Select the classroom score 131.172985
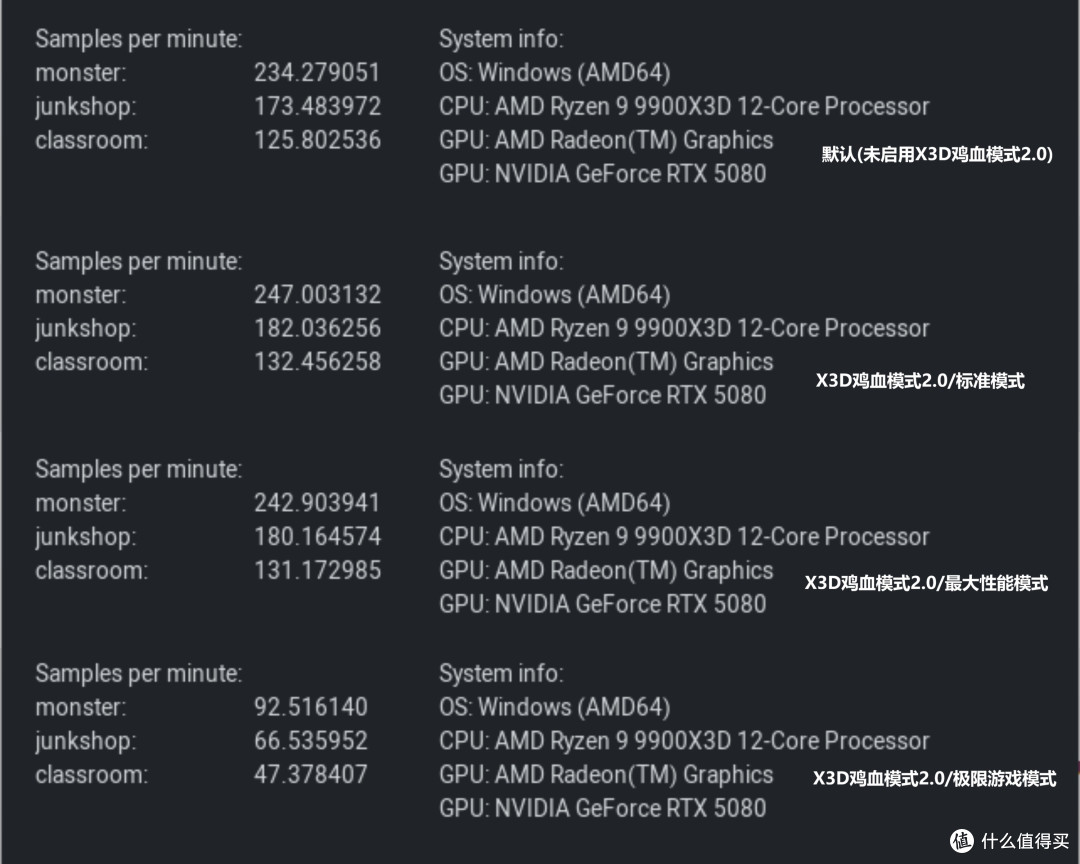Screen dimensions: 1080x864 318,570
